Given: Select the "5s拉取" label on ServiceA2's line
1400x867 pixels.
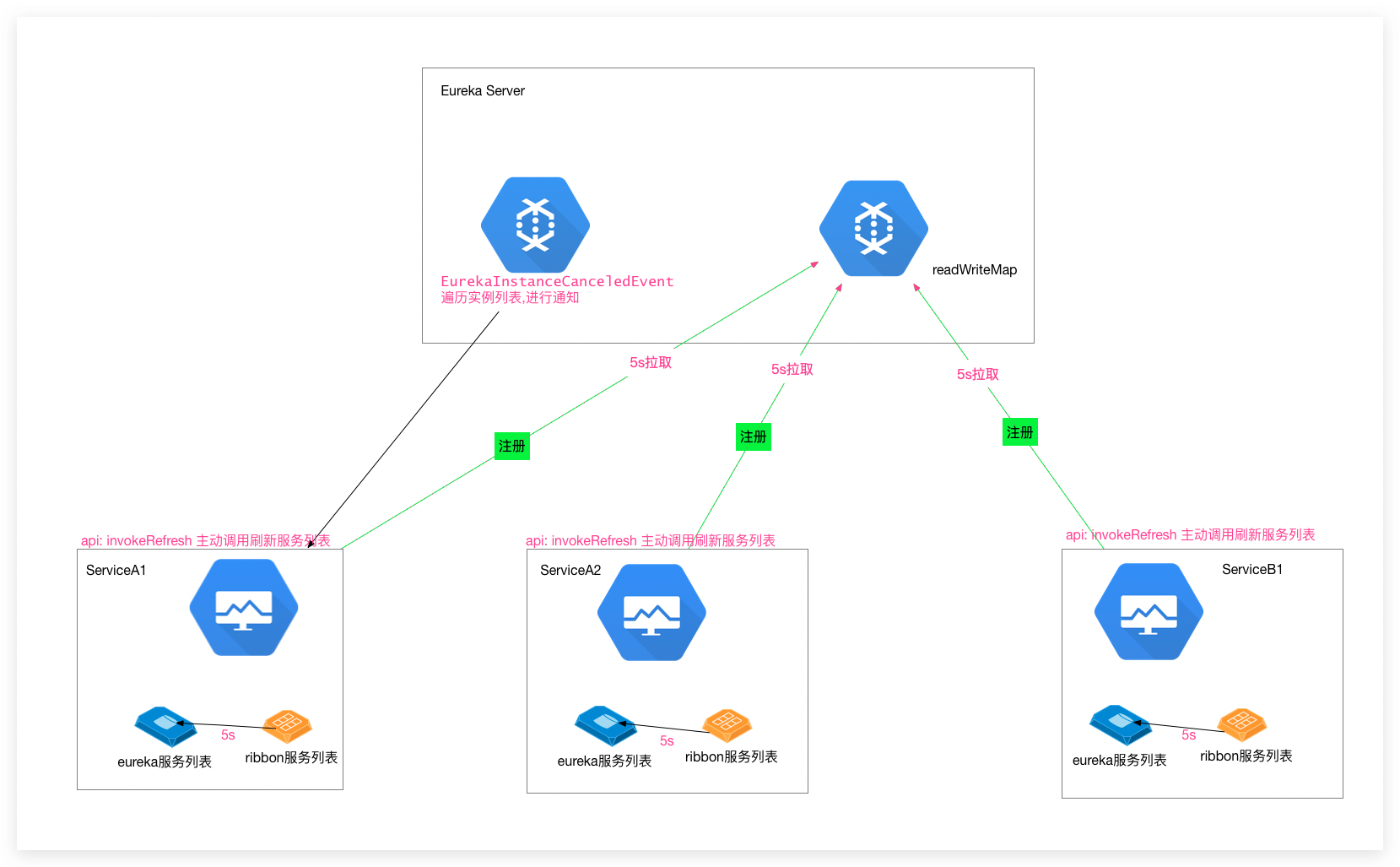Looking at the screenshot, I should [x=792, y=369].
